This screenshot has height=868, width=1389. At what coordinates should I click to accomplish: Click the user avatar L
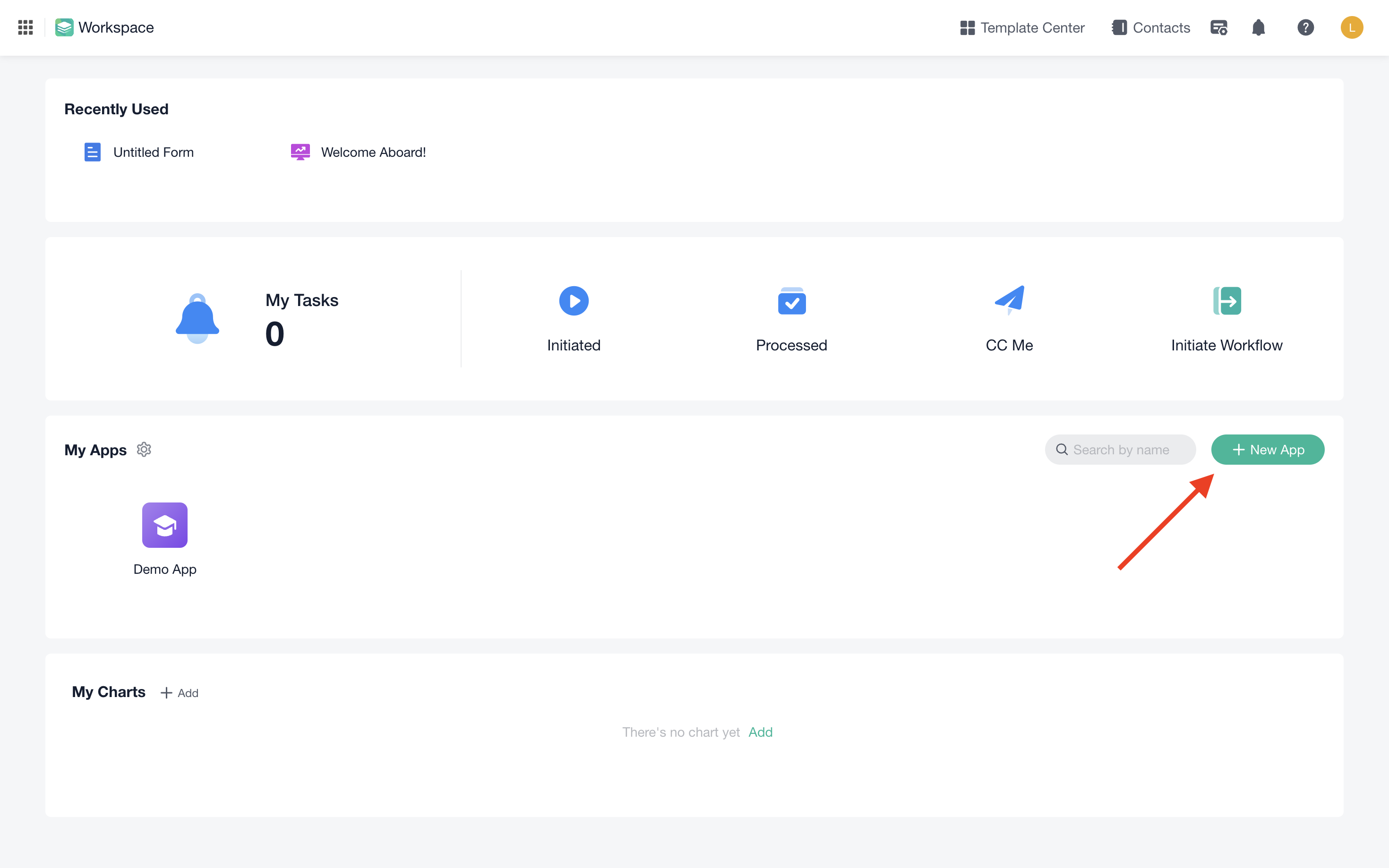1351,27
